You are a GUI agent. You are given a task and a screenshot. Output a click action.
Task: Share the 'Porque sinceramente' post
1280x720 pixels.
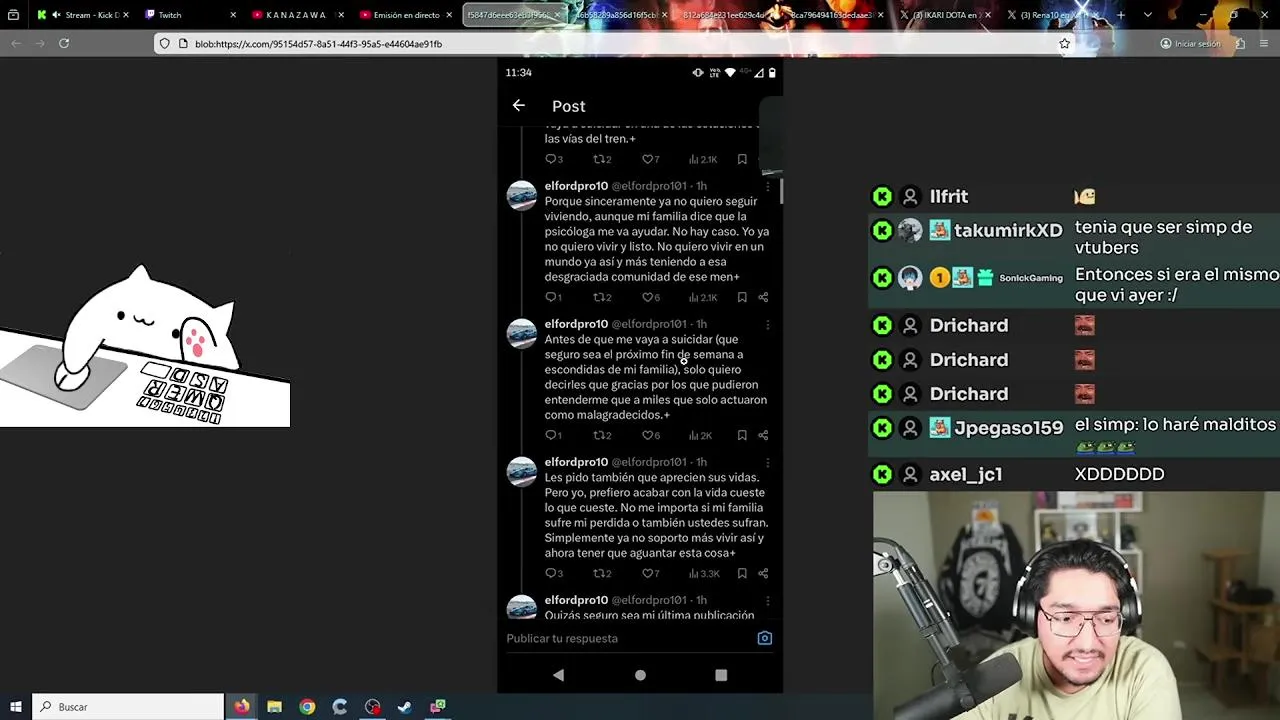(x=763, y=297)
